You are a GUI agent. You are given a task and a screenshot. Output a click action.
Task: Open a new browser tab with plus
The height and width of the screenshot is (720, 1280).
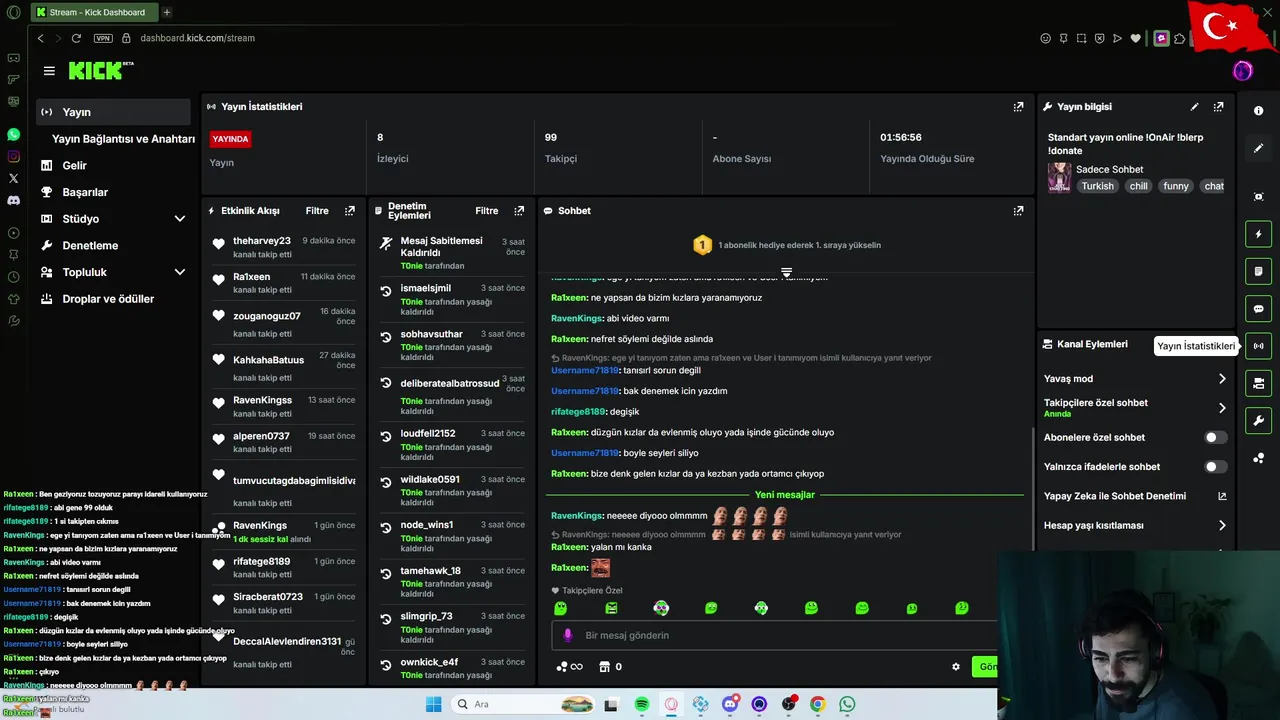click(x=167, y=12)
